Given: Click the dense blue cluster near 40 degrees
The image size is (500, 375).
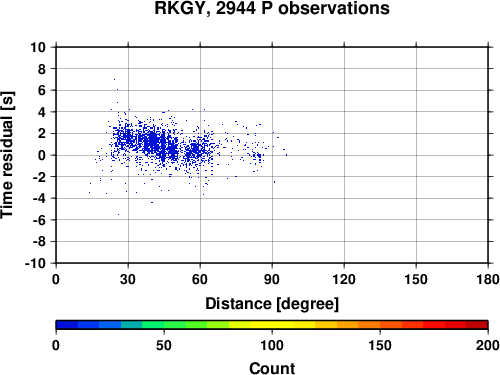Looking at the screenshot, I should 152,142.
